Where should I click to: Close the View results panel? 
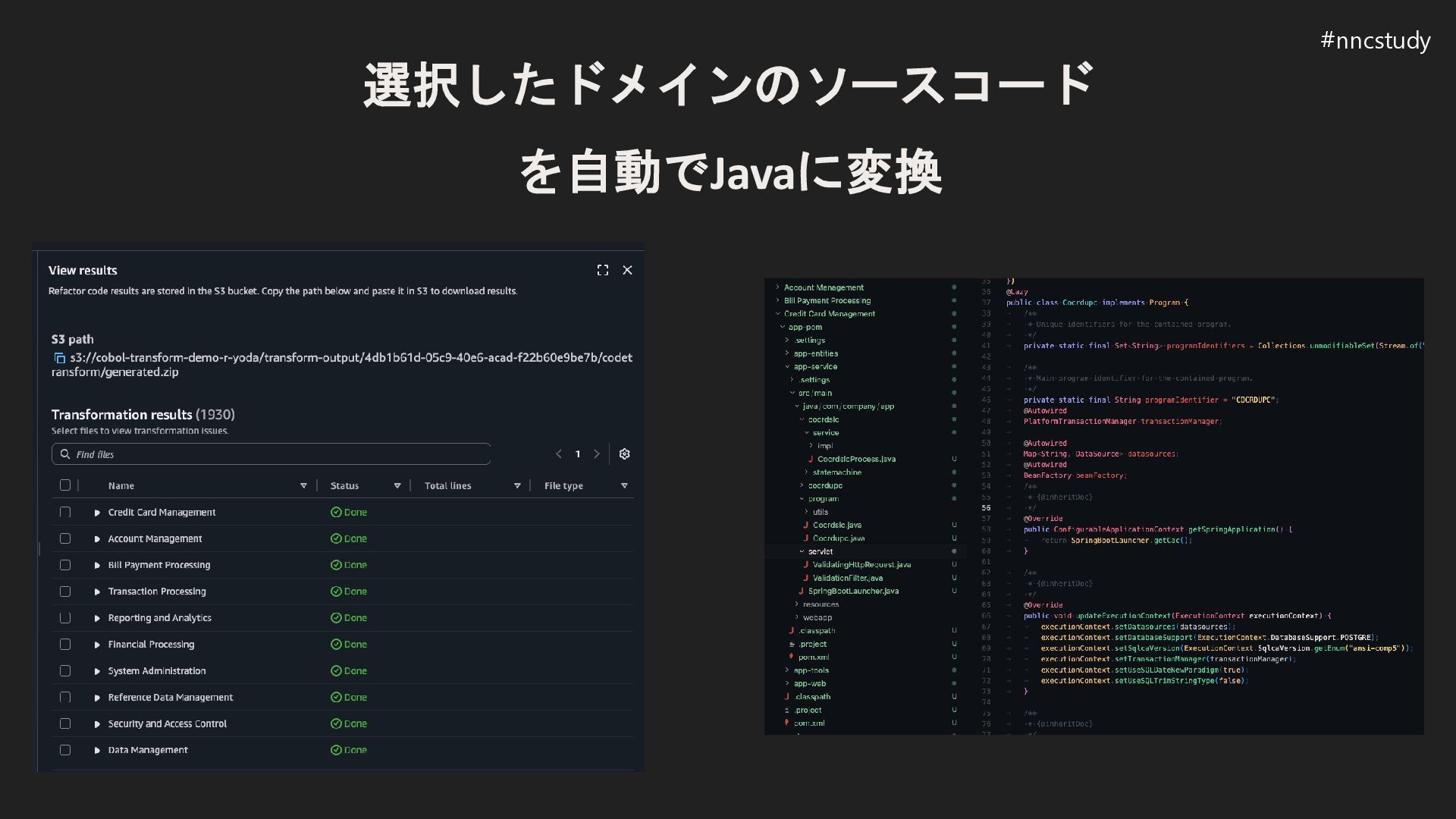pyautogui.click(x=627, y=270)
